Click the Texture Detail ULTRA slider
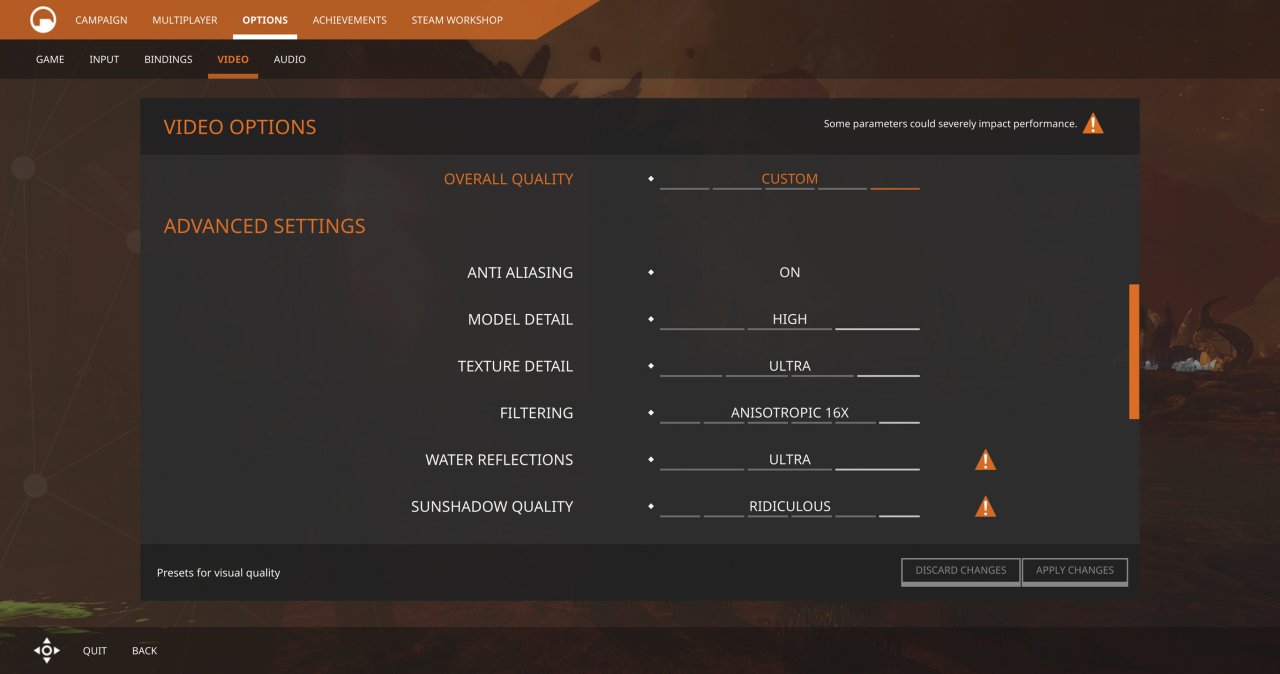1280x674 pixels. (x=790, y=367)
